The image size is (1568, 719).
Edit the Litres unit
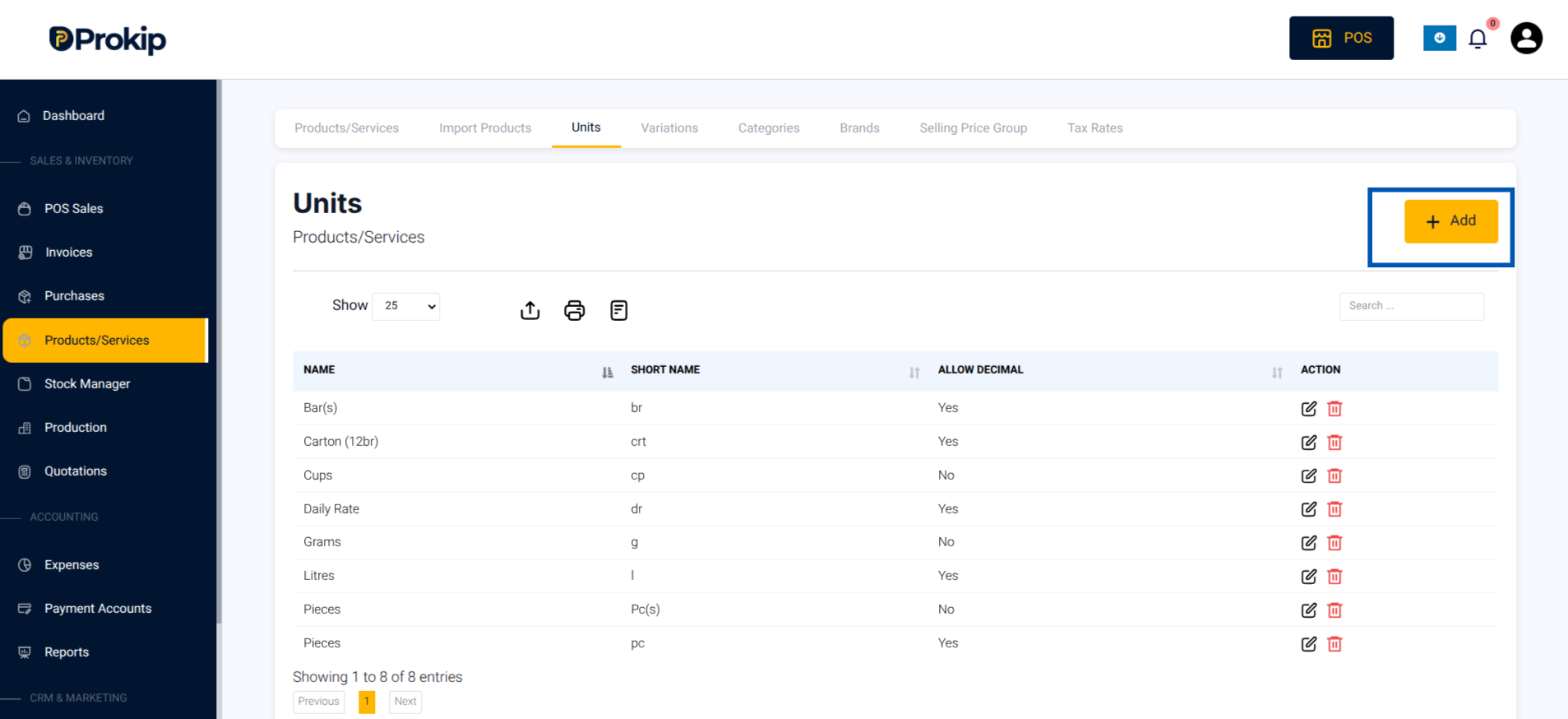tap(1309, 577)
